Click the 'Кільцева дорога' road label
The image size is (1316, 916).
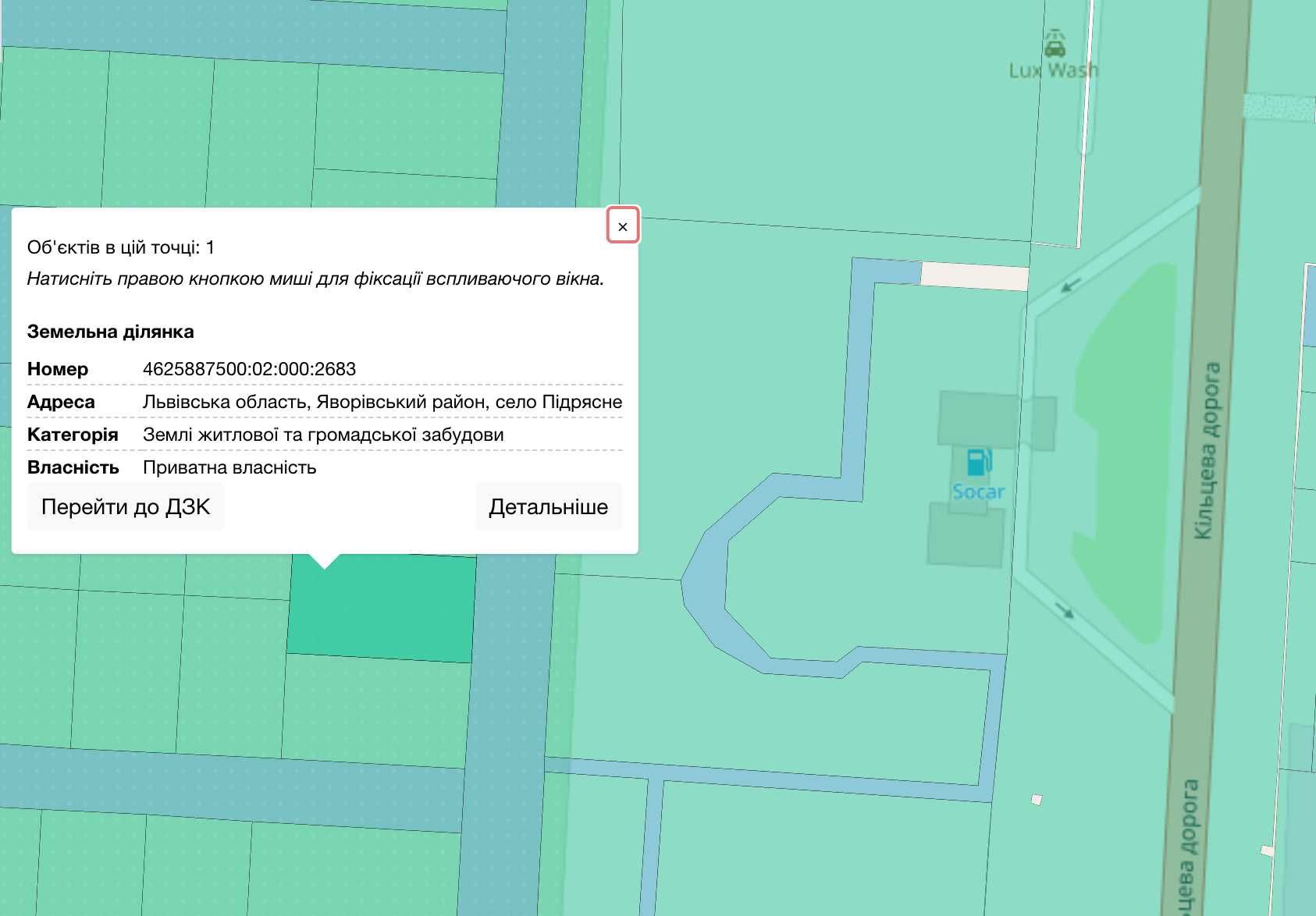1207,450
